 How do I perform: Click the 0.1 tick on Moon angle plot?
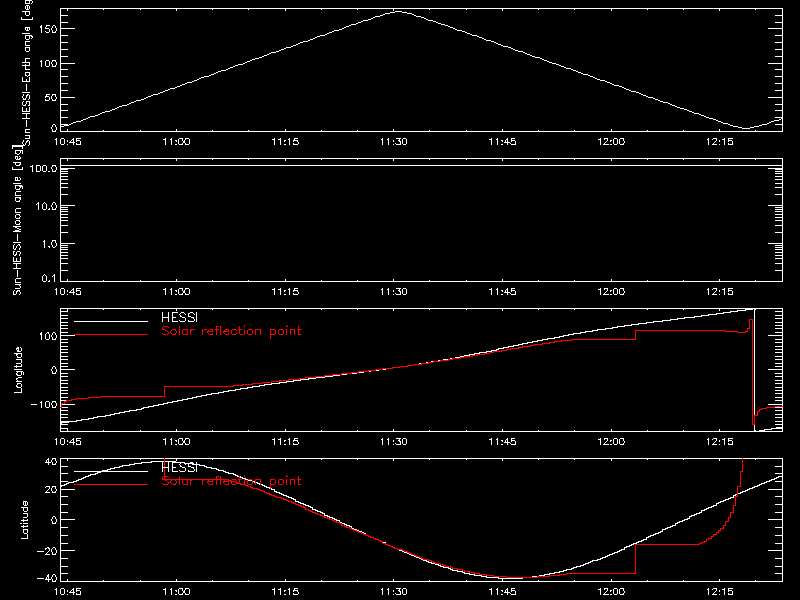49,278
